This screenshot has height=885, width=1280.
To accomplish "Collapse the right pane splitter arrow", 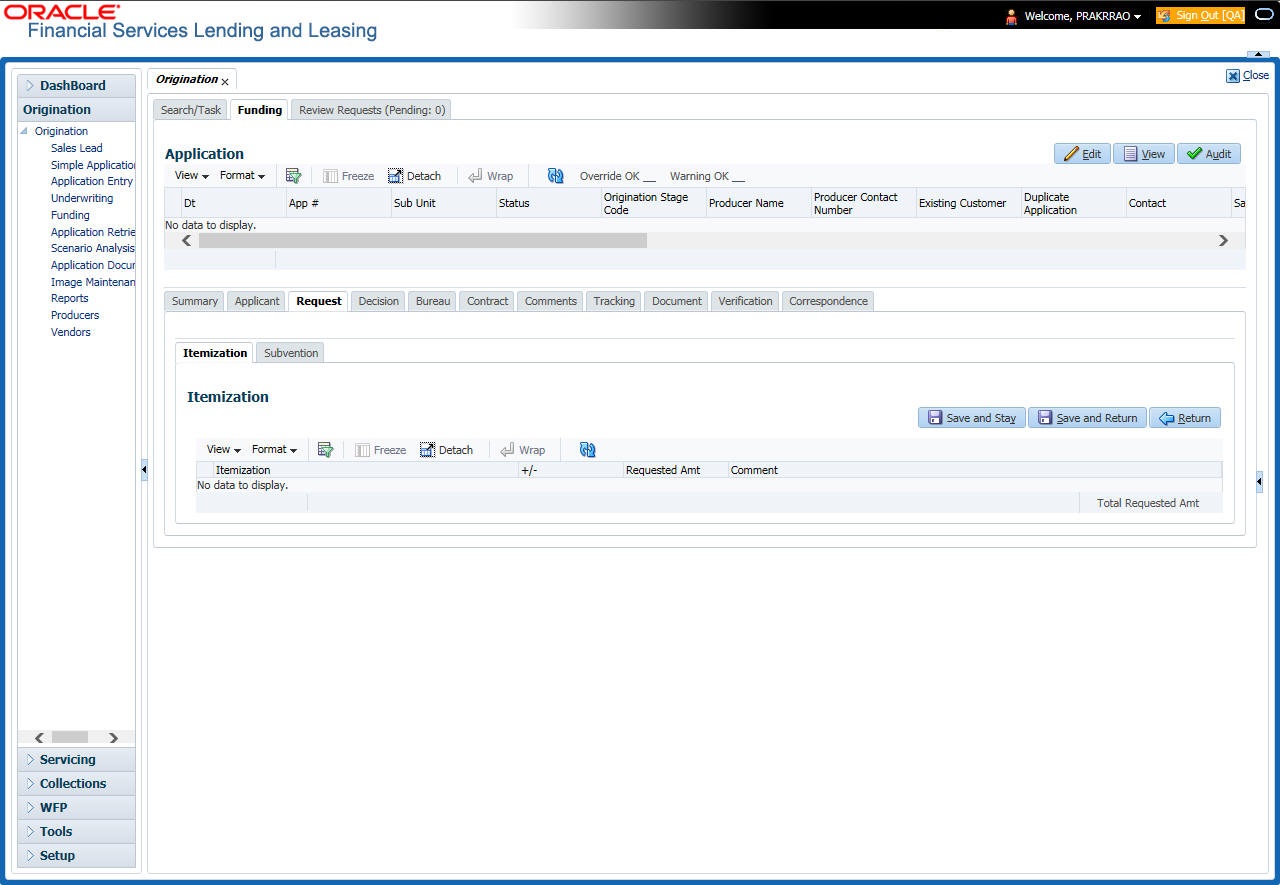I will 1259,482.
